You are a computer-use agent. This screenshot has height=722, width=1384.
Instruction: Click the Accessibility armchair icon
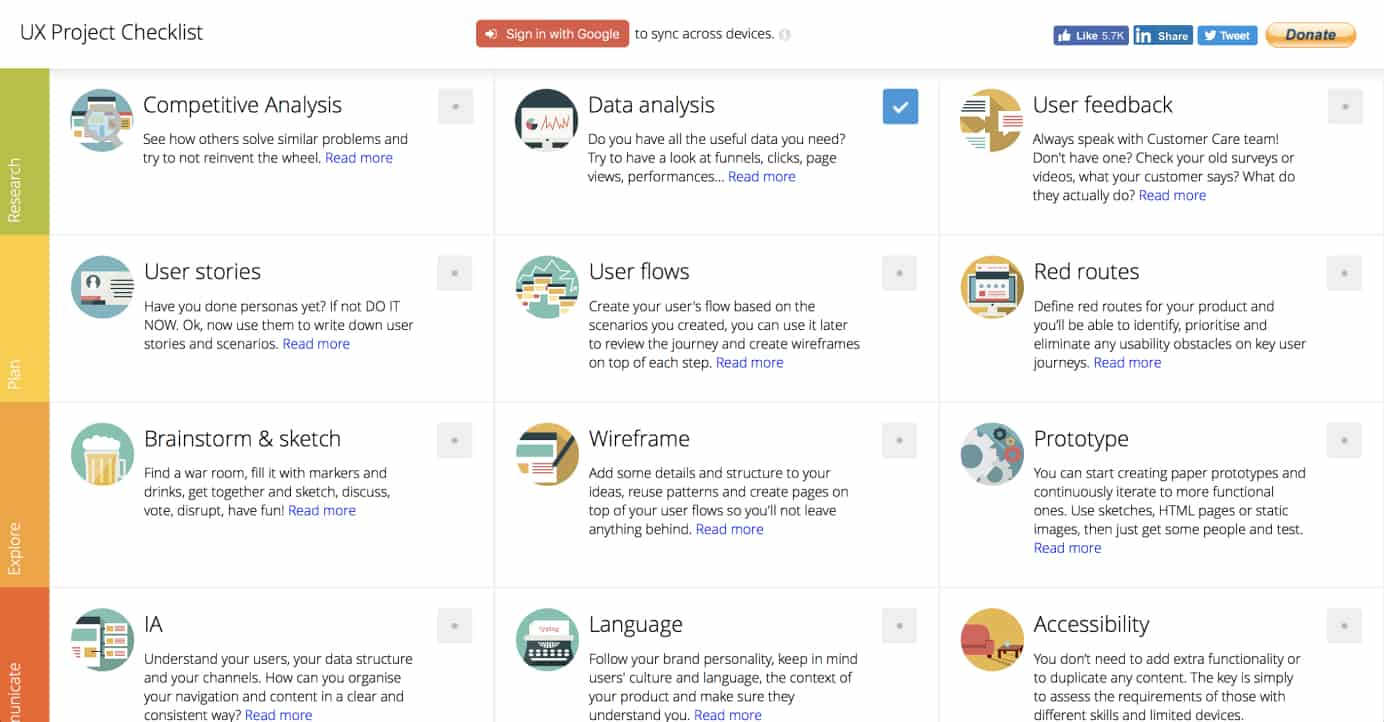(x=992, y=639)
